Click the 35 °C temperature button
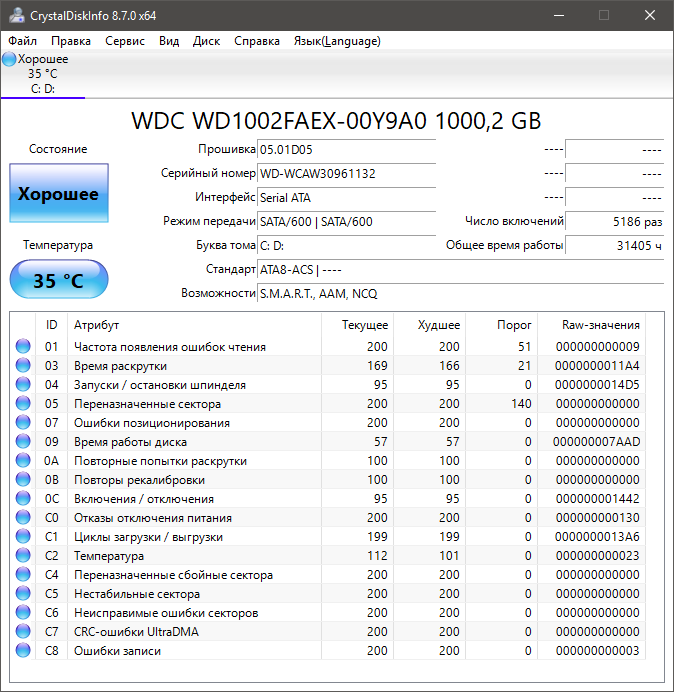Viewport: 674px width, 692px height. [59, 280]
